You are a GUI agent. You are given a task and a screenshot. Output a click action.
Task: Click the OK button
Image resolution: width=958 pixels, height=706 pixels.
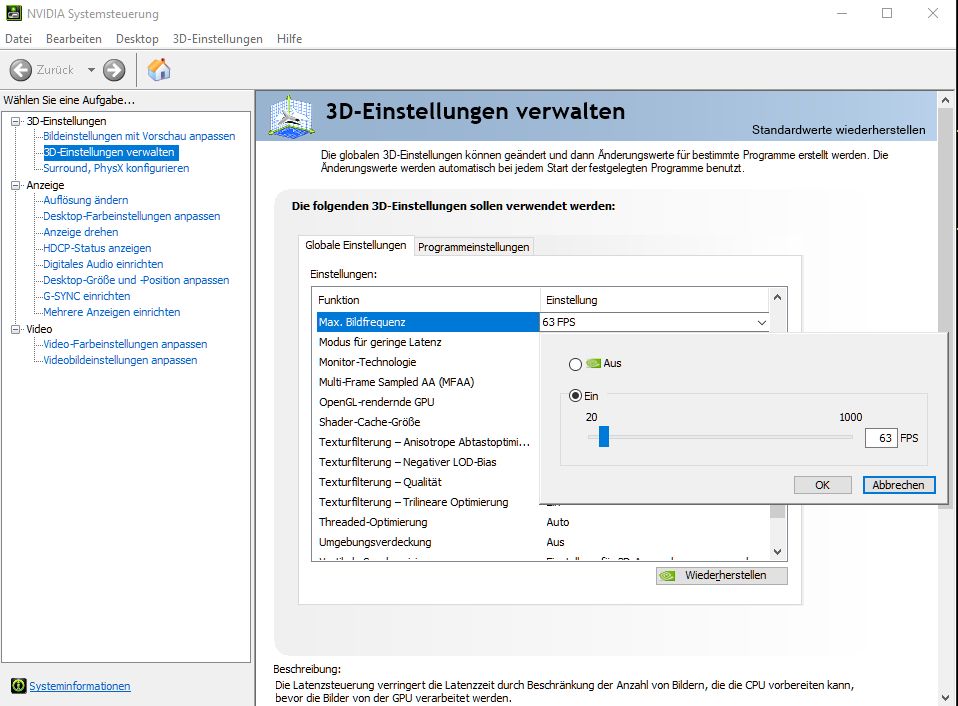(822, 485)
